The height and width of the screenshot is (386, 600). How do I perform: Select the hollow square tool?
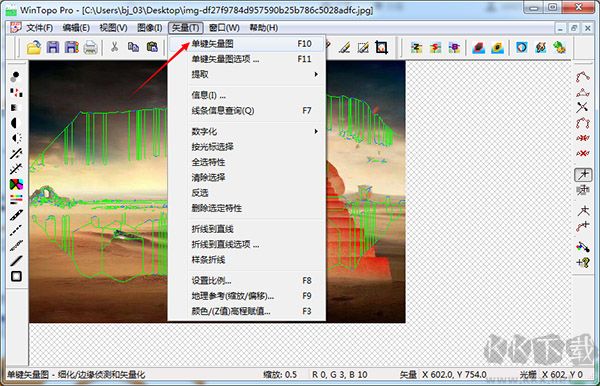coord(16,276)
